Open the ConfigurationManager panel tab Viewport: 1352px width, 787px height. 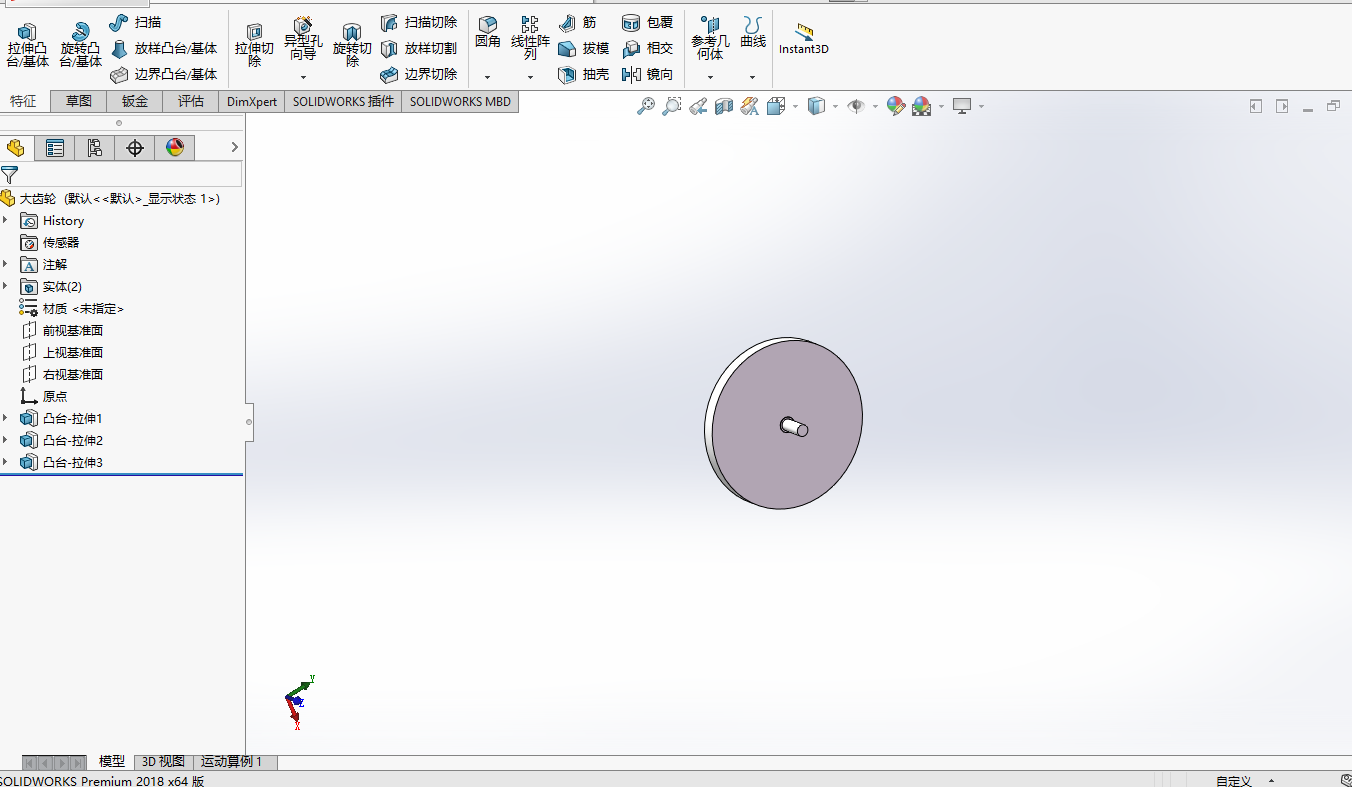(x=95, y=148)
